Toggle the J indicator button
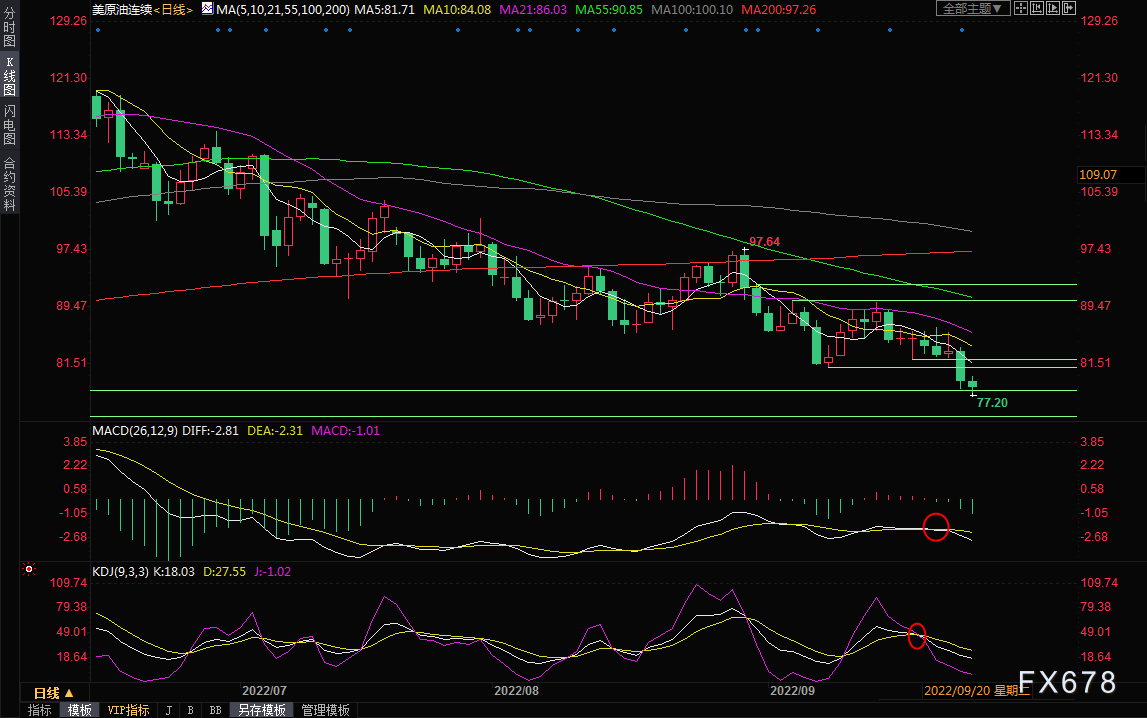Screen dimensions: 1147x718 click(169, 710)
